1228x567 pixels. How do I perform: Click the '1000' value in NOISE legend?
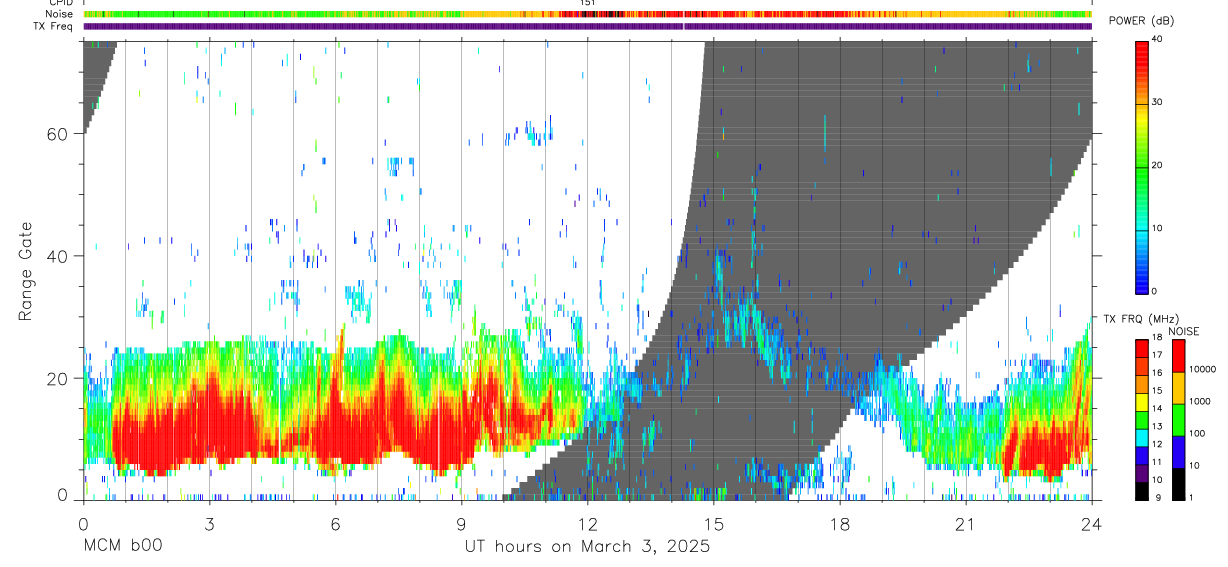[x=1199, y=401]
